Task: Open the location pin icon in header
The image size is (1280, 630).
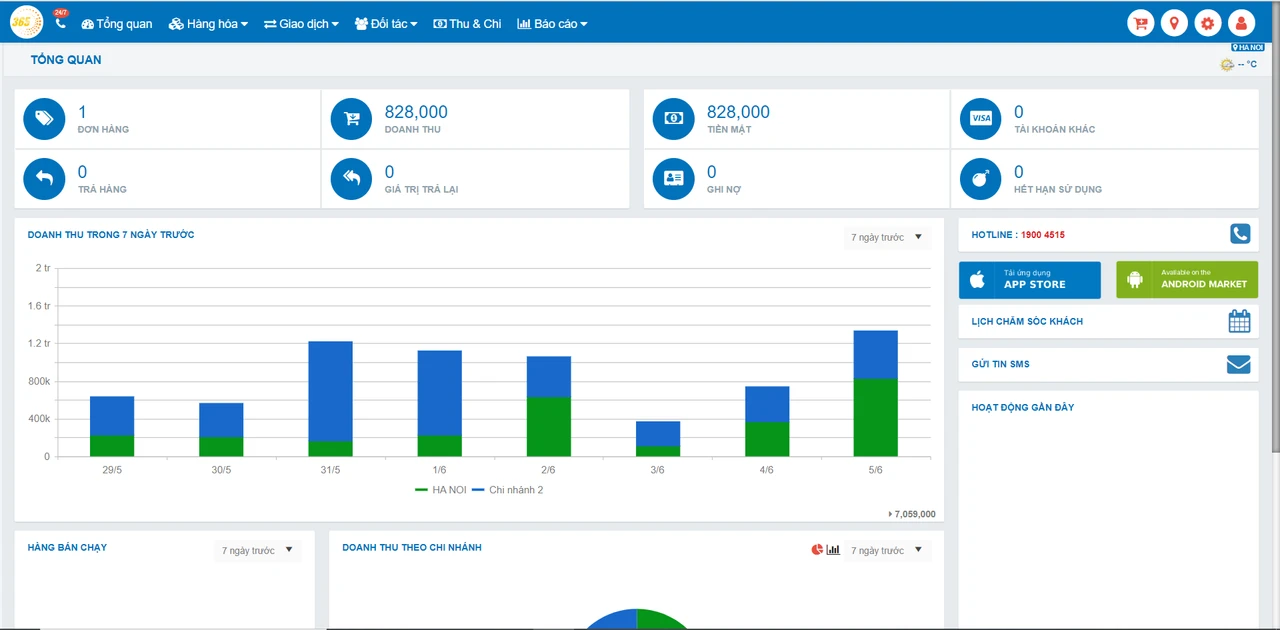Action: 1174,23
